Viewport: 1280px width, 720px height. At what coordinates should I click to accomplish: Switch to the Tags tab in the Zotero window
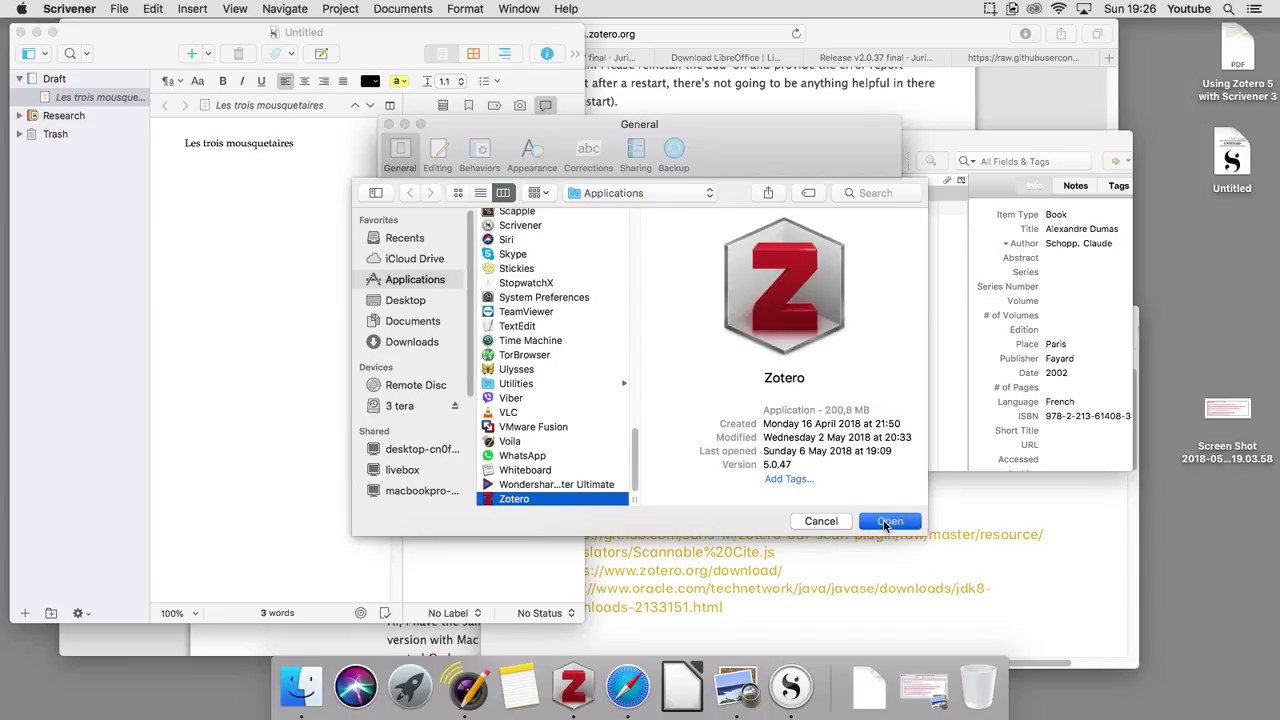click(1118, 186)
